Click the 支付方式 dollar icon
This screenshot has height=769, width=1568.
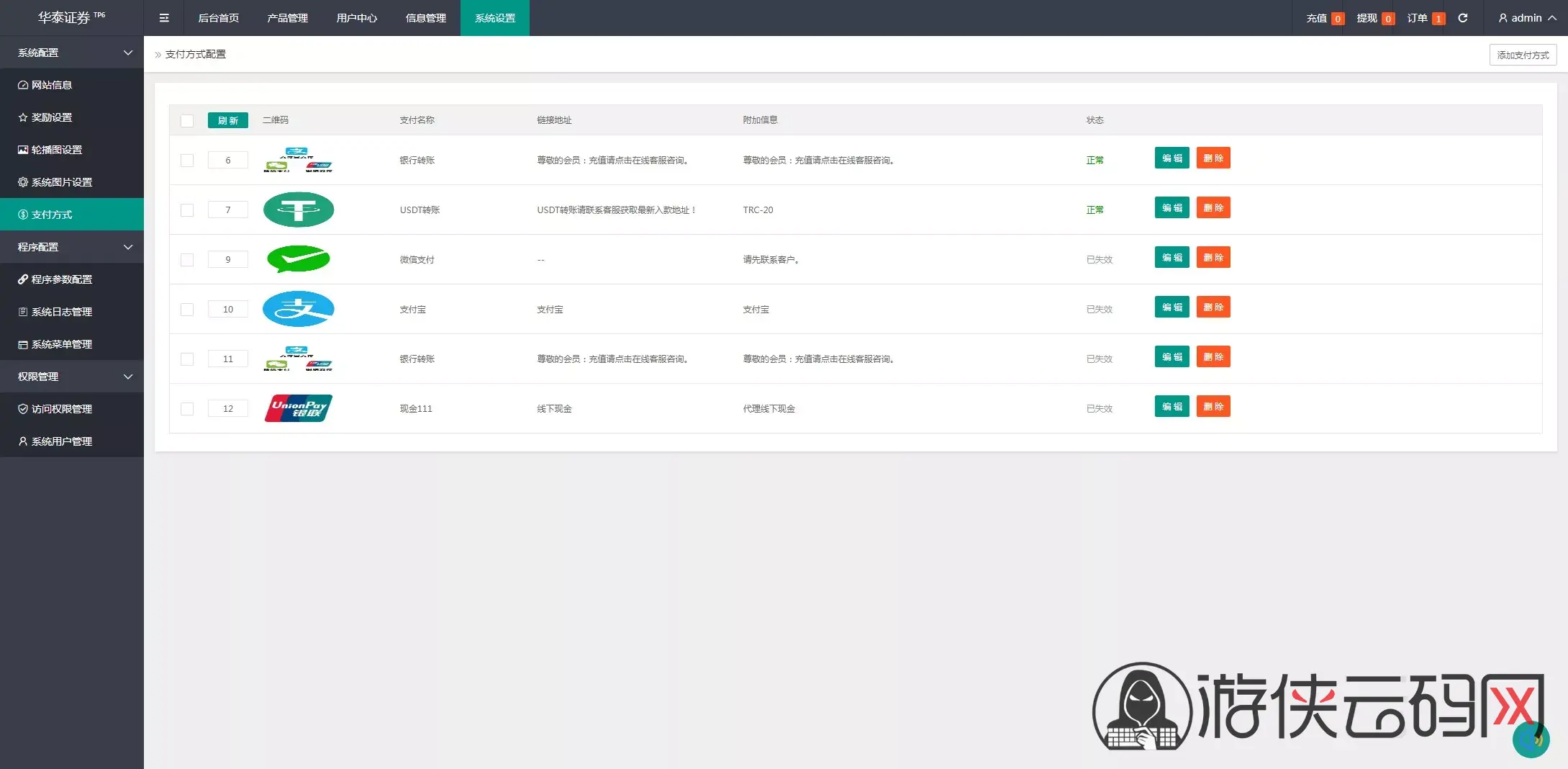pos(23,215)
